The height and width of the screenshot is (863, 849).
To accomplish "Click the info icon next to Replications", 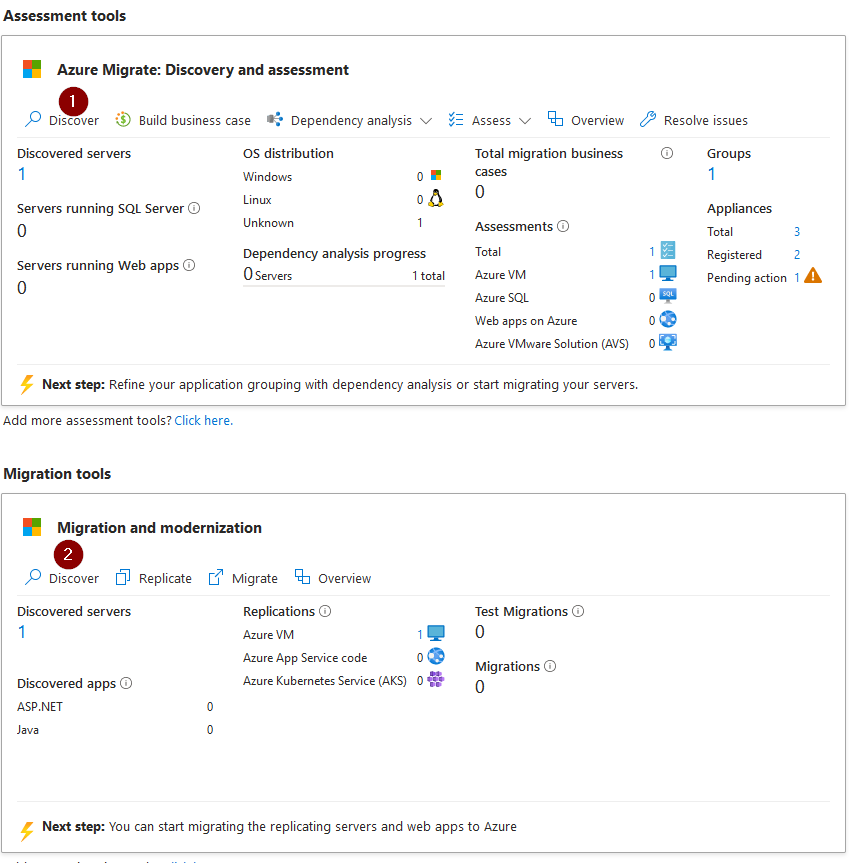I will pos(325,611).
